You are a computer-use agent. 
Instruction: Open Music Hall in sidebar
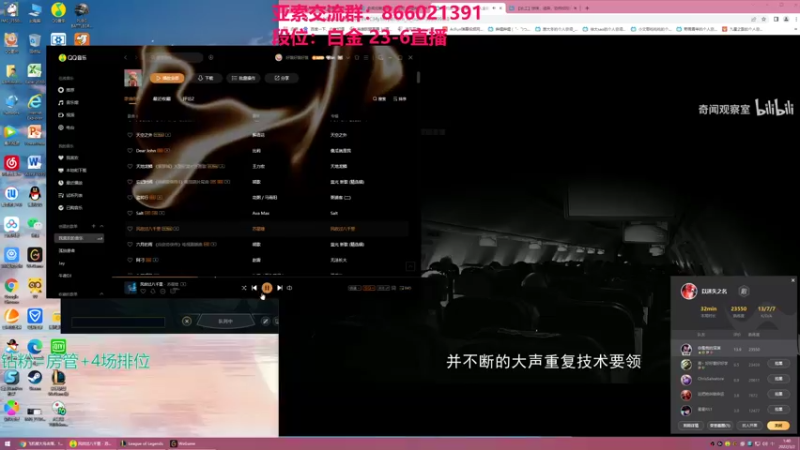tap(68, 103)
